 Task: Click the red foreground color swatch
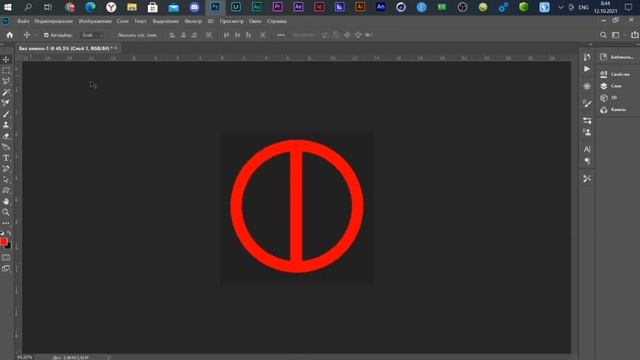pyautogui.click(x=4, y=242)
